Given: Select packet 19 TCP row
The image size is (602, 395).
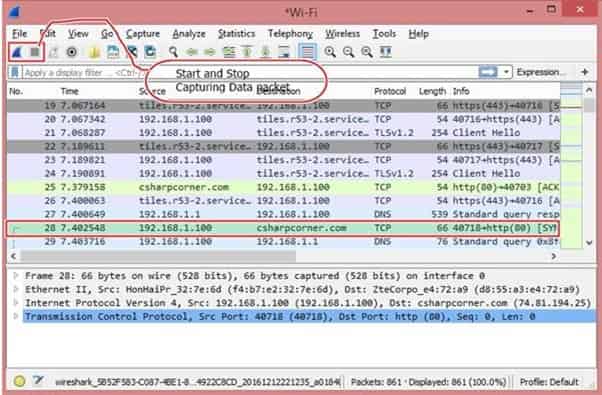Looking at the screenshot, I should coord(283,106).
